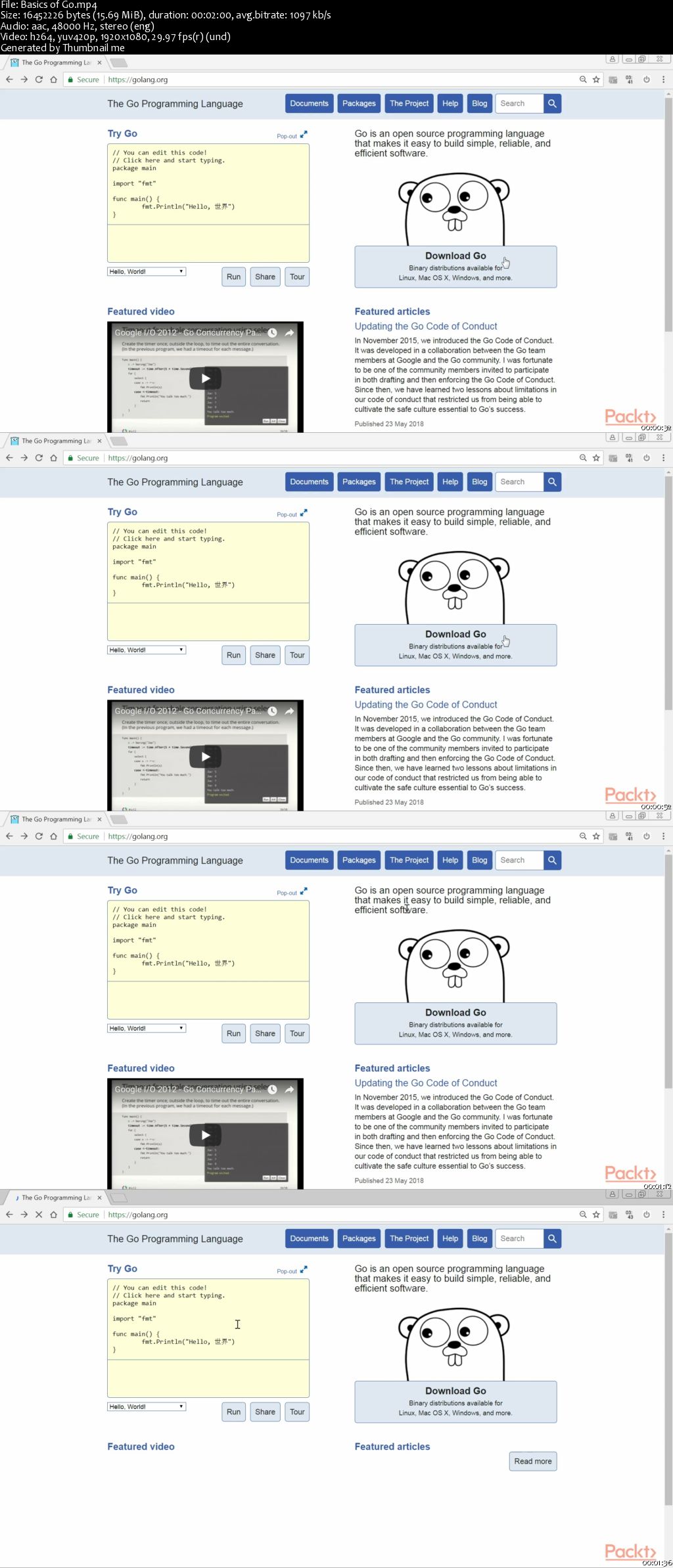
Task: Open Chrome menu dots in 00:01:36 frame
Action: click(x=663, y=1215)
